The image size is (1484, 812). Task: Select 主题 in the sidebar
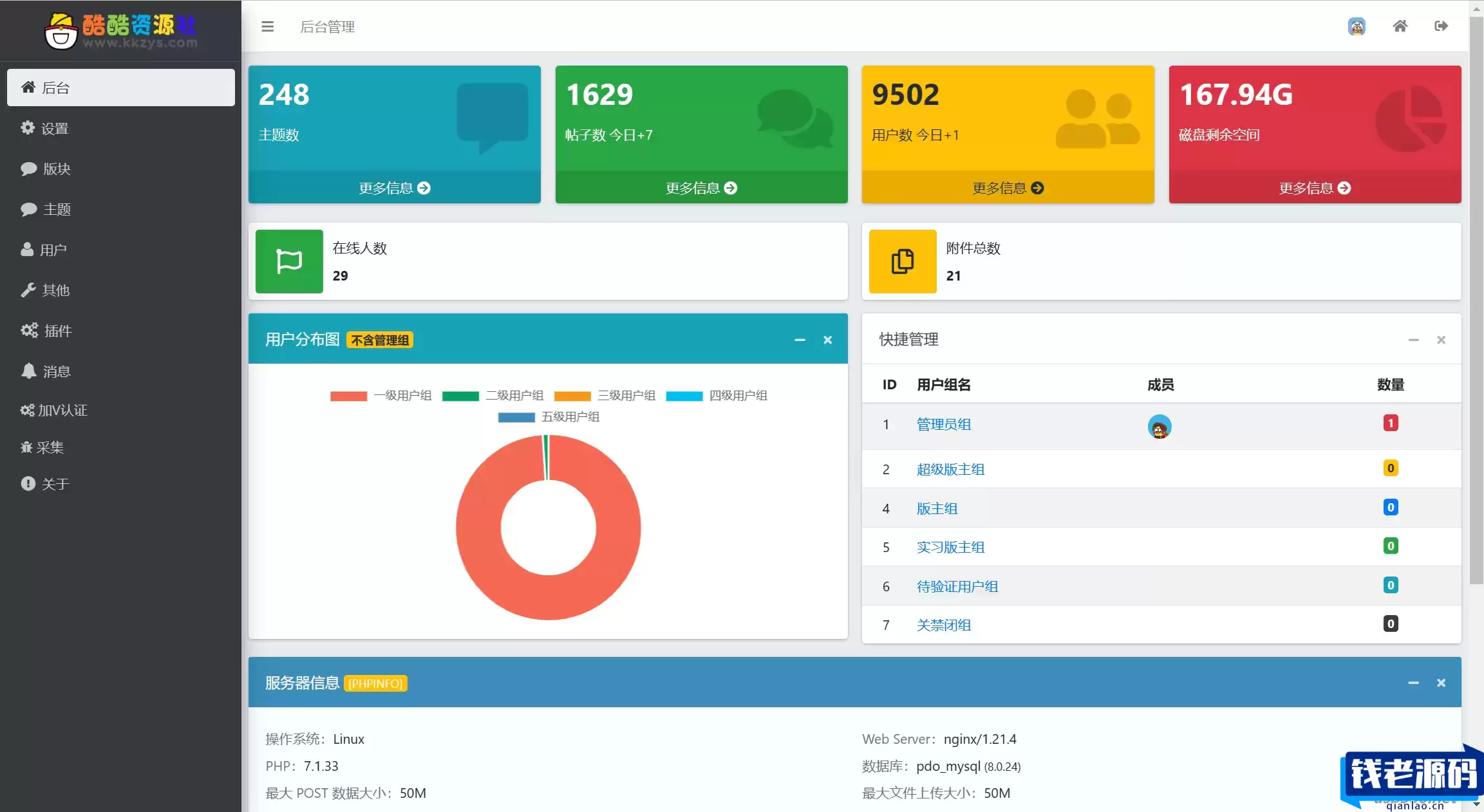120,209
